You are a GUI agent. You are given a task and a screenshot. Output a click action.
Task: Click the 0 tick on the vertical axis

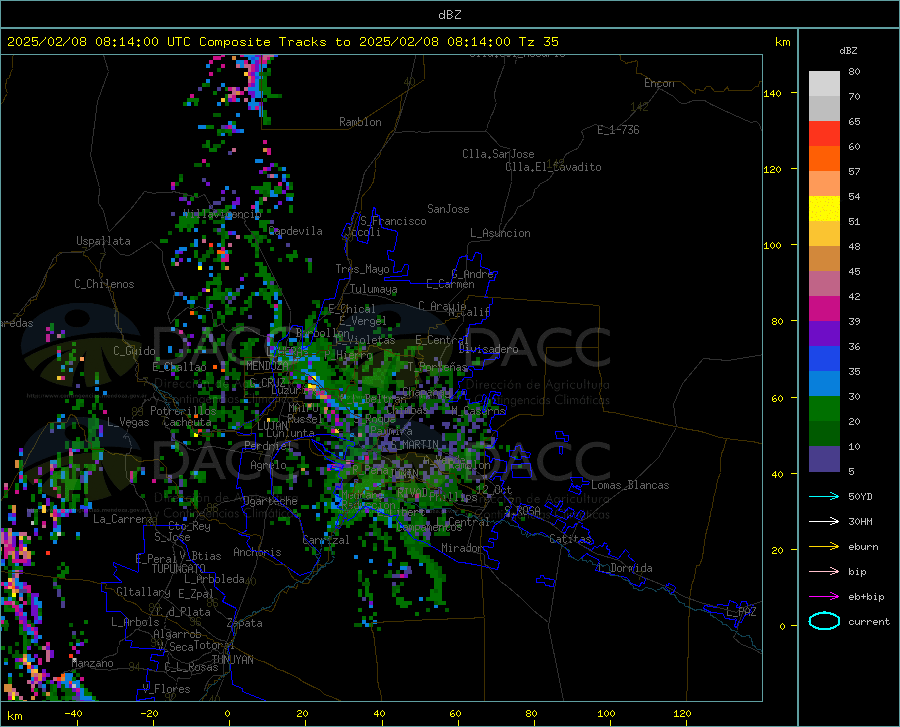[x=782, y=626]
